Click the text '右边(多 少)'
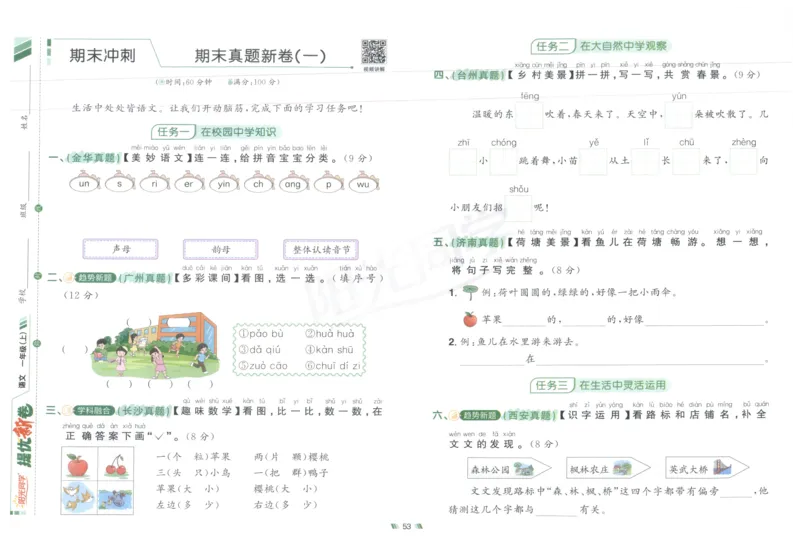This screenshot has width=800, height=559. click(x=286, y=505)
